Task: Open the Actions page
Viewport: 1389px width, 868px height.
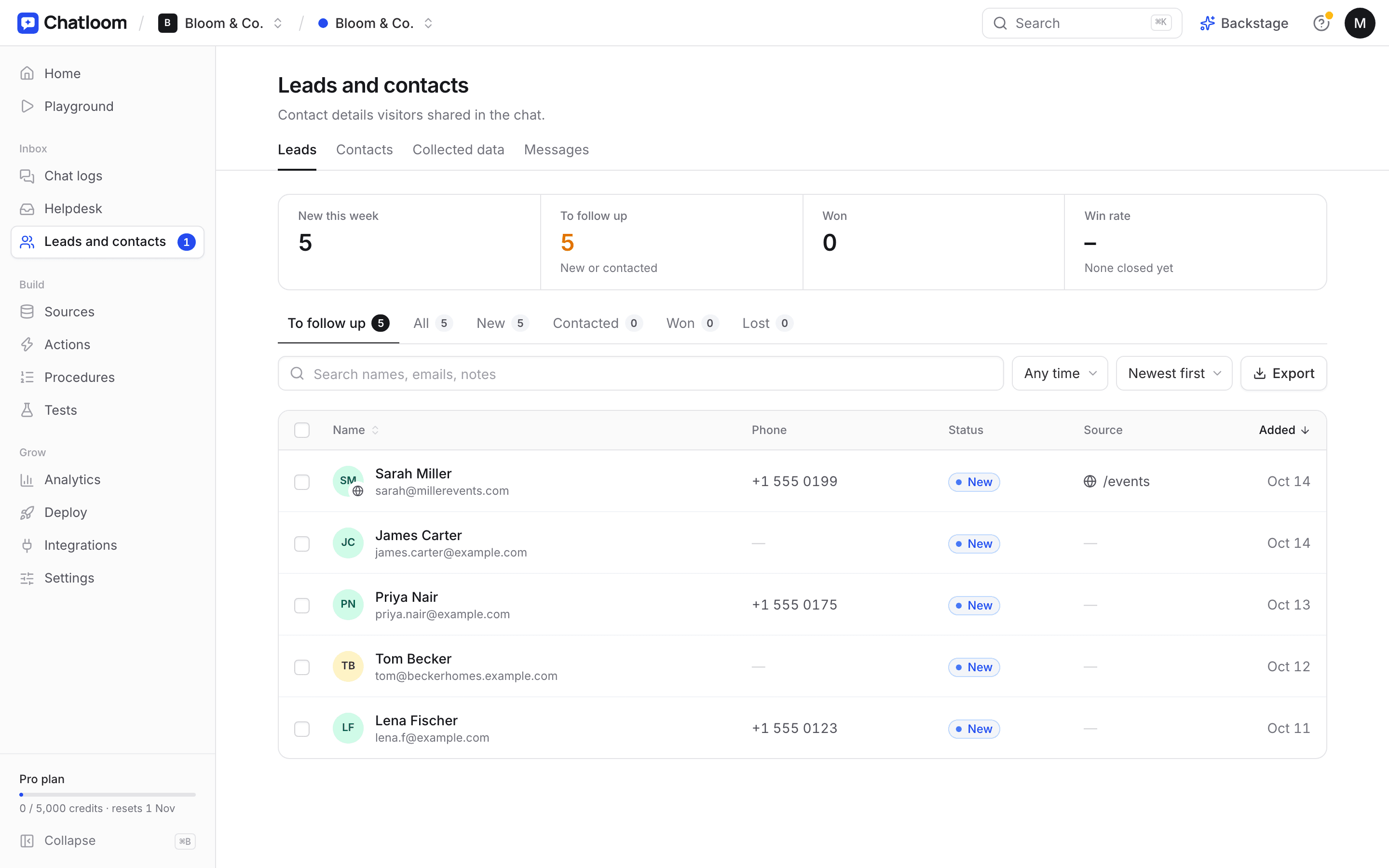Action: tap(108, 344)
